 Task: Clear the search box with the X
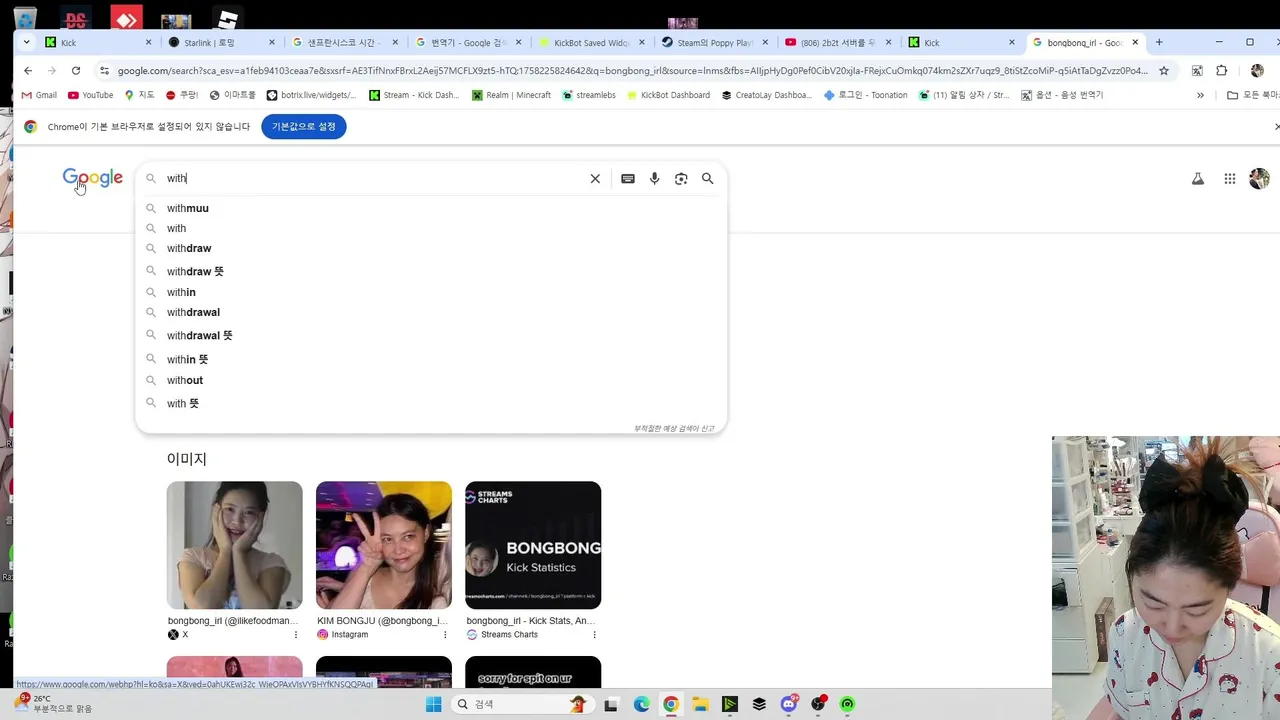click(x=595, y=179)
